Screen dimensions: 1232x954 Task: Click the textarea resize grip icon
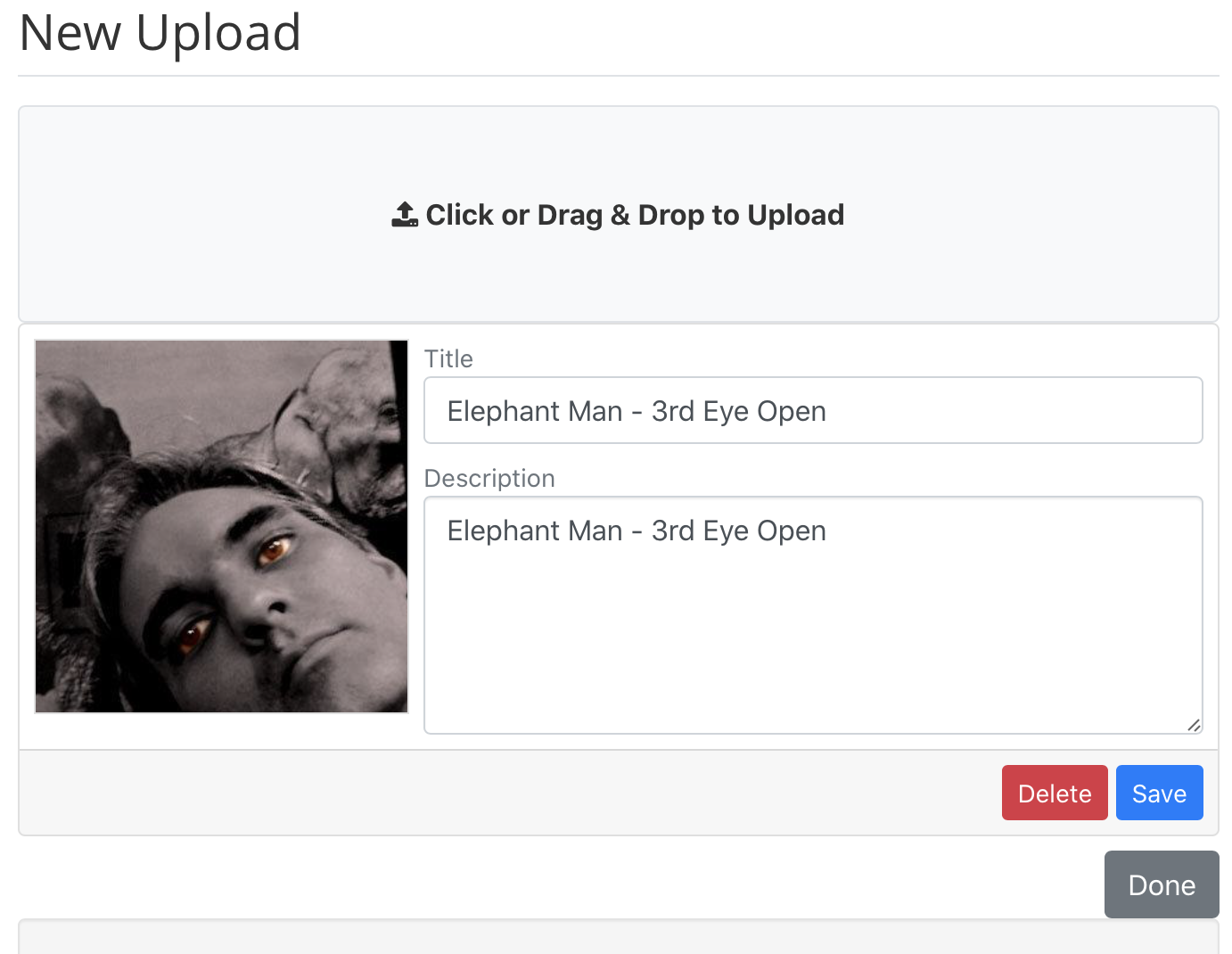point(1194,725)
